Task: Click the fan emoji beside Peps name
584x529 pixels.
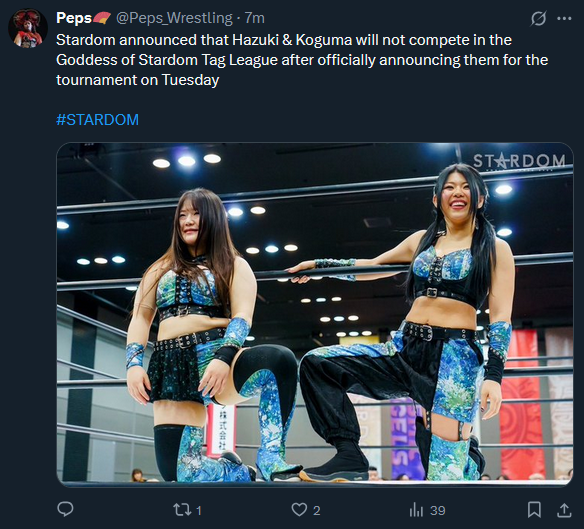Action: click(x=101, y=18)
